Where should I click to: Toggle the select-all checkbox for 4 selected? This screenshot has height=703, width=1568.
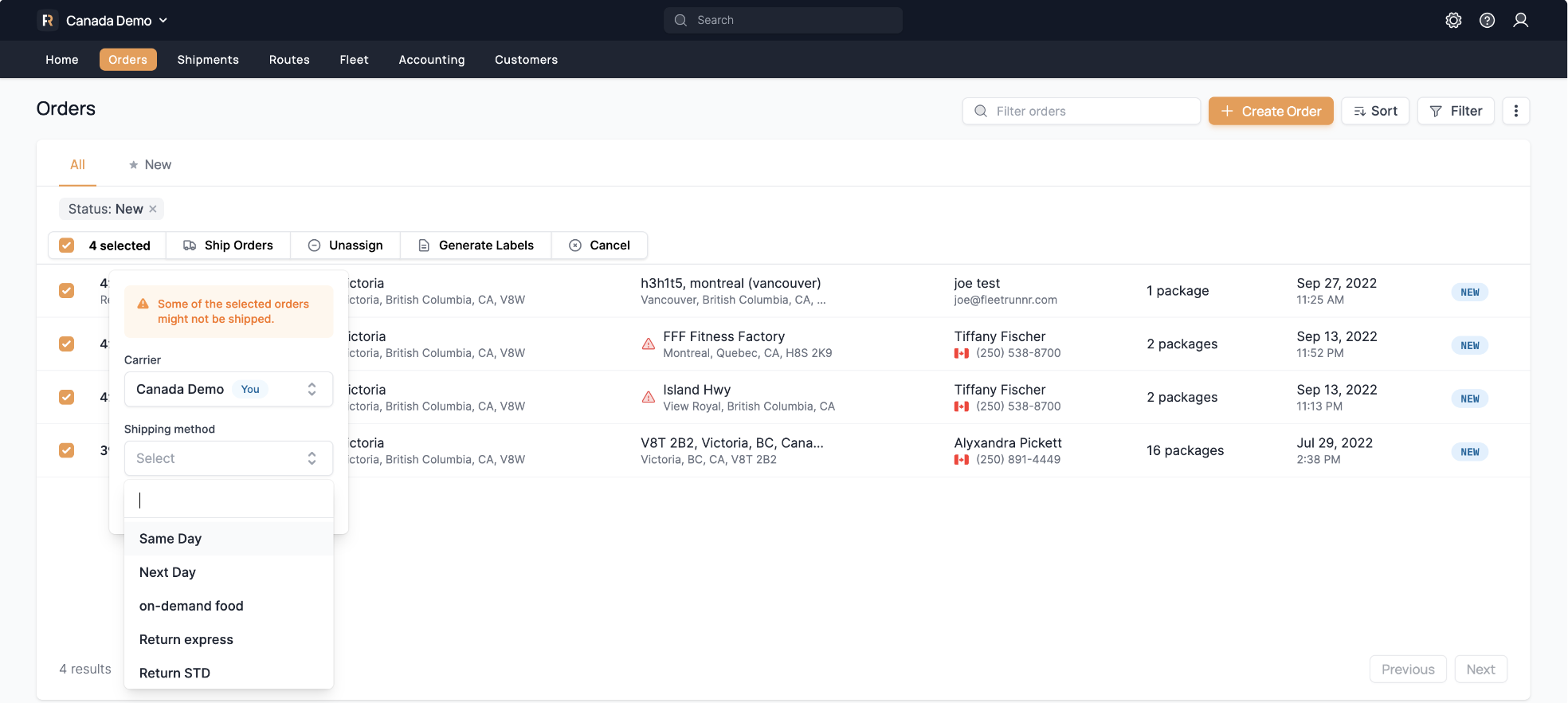pyautogui.click(x=67, y=245)
